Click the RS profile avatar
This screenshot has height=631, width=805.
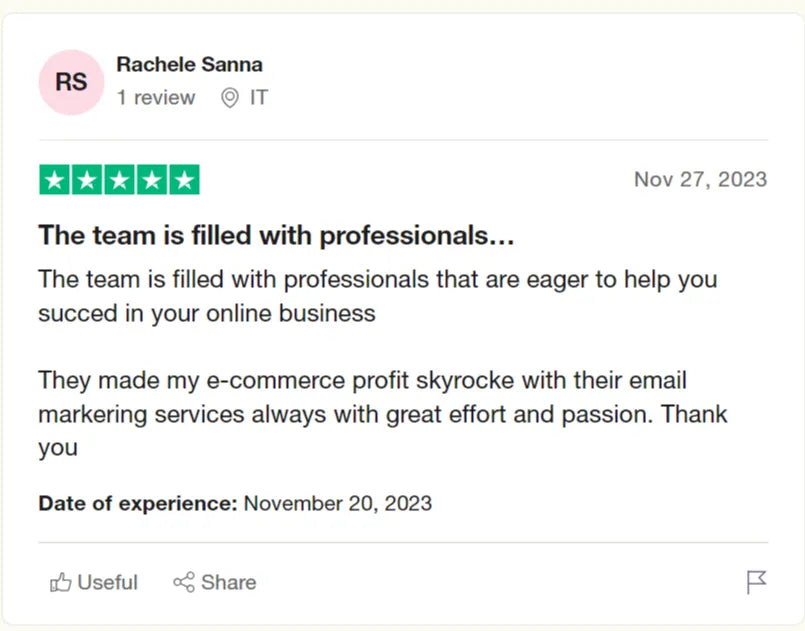point(71,82)
